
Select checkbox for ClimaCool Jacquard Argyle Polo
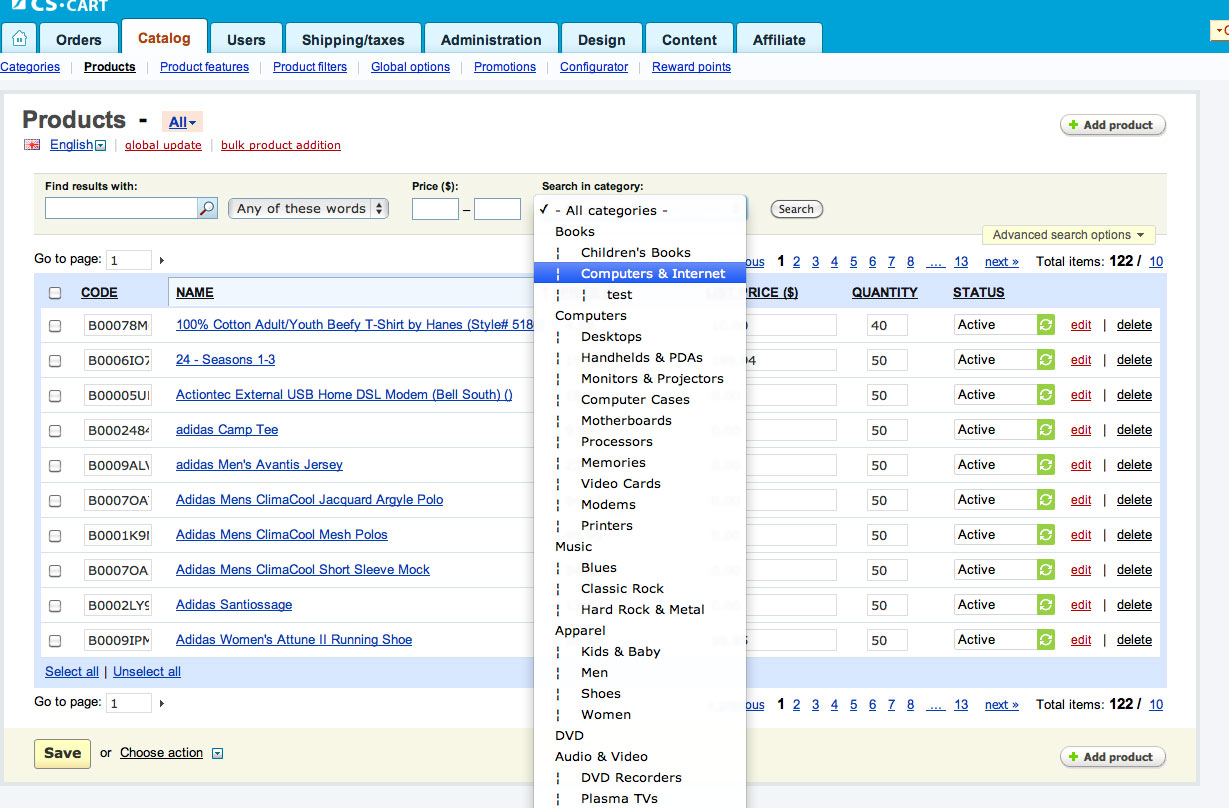55,500
